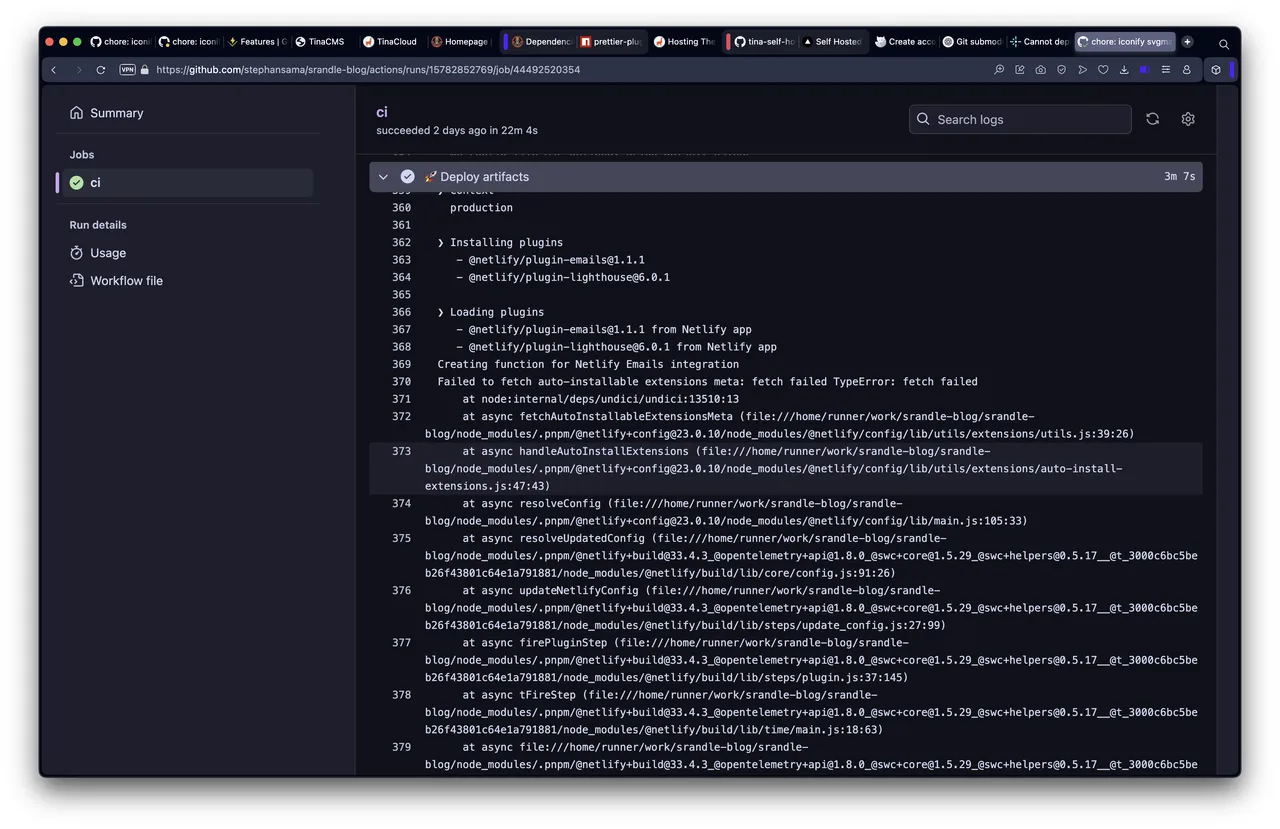The image size is (1280, 829).
Task: Click the send paper-plane icon
Action: tap(1082, 70)
